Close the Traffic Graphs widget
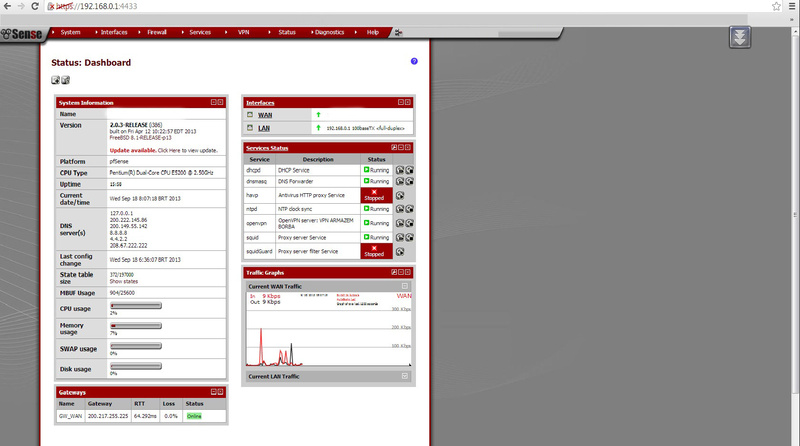The image size is (800, 446). click(x=407, y=272)
